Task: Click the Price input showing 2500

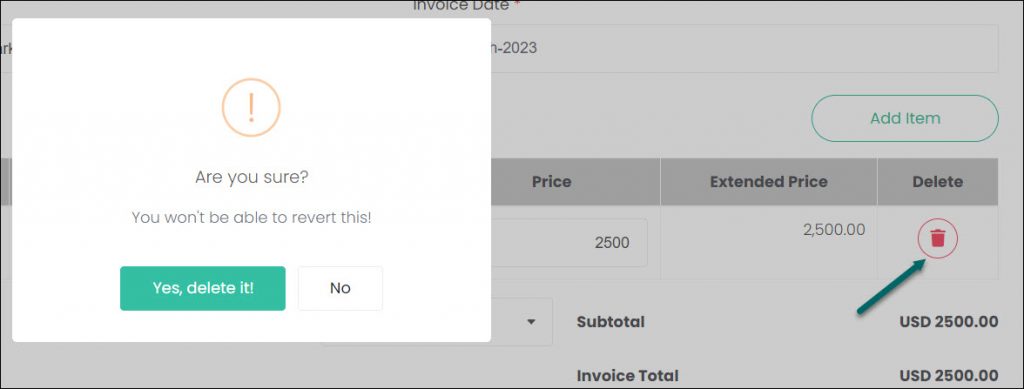Action: [x=569, y=243]
